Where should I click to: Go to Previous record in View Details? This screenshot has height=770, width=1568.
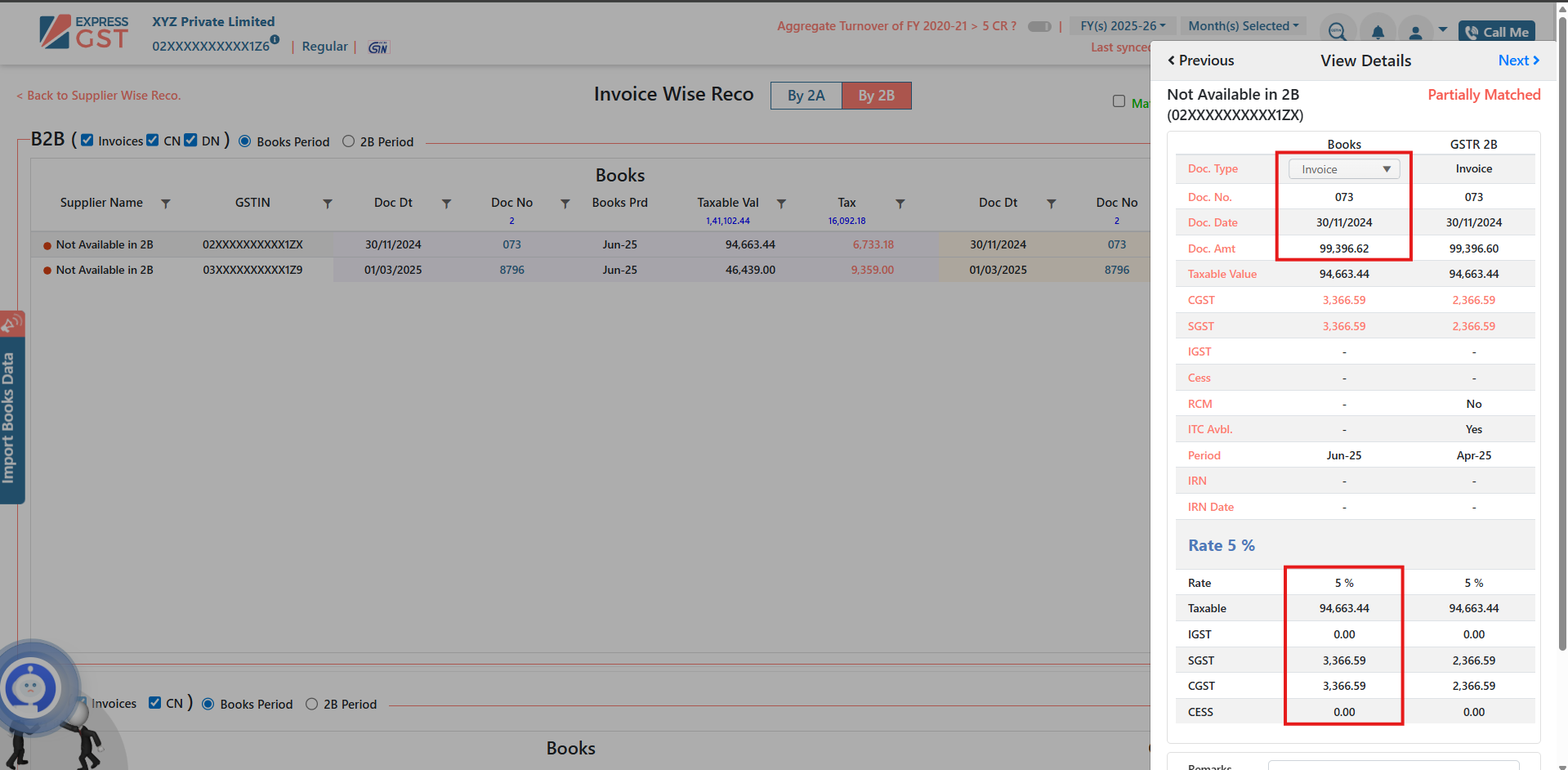click(x=1201, y=60)
